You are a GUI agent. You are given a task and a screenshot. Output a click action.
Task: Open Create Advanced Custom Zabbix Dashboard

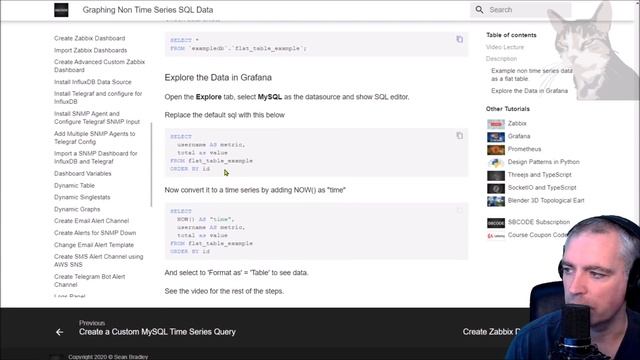click(x=99, y=66)
